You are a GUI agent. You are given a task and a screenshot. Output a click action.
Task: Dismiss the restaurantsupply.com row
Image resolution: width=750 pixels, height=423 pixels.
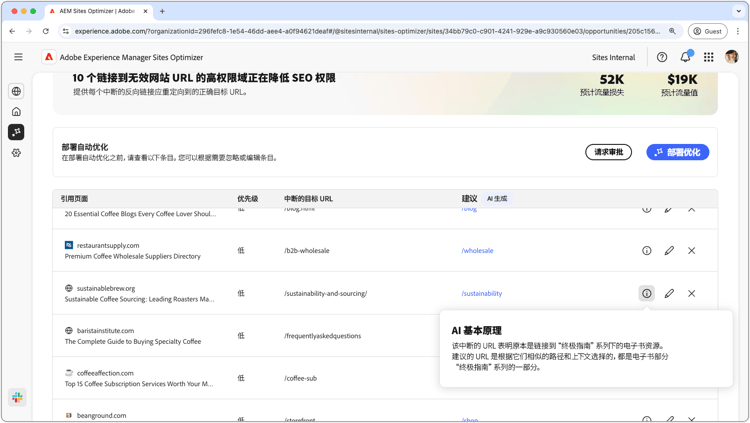click(x=692, y=251)
